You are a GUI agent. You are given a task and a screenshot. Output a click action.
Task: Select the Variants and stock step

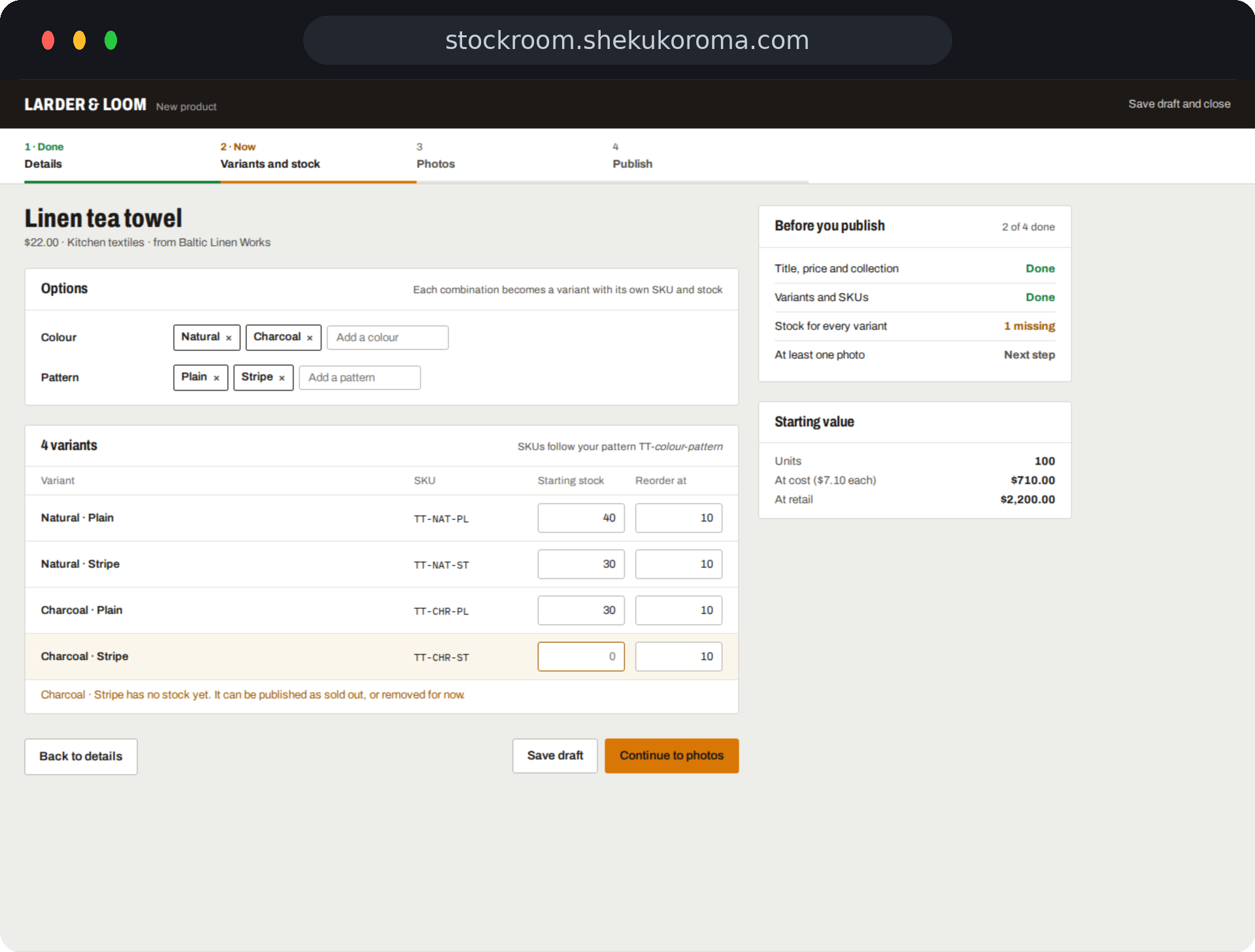[x=318, y=156]
